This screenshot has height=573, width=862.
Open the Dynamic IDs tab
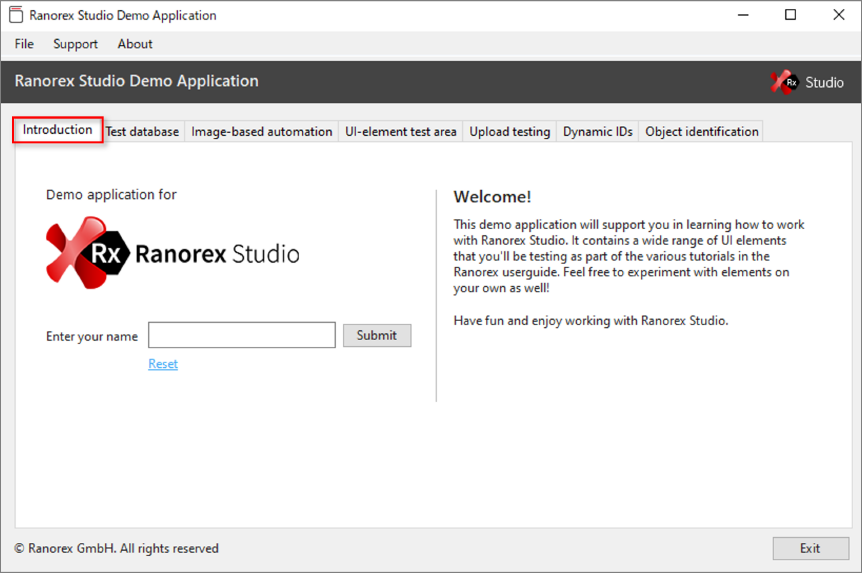598,132
